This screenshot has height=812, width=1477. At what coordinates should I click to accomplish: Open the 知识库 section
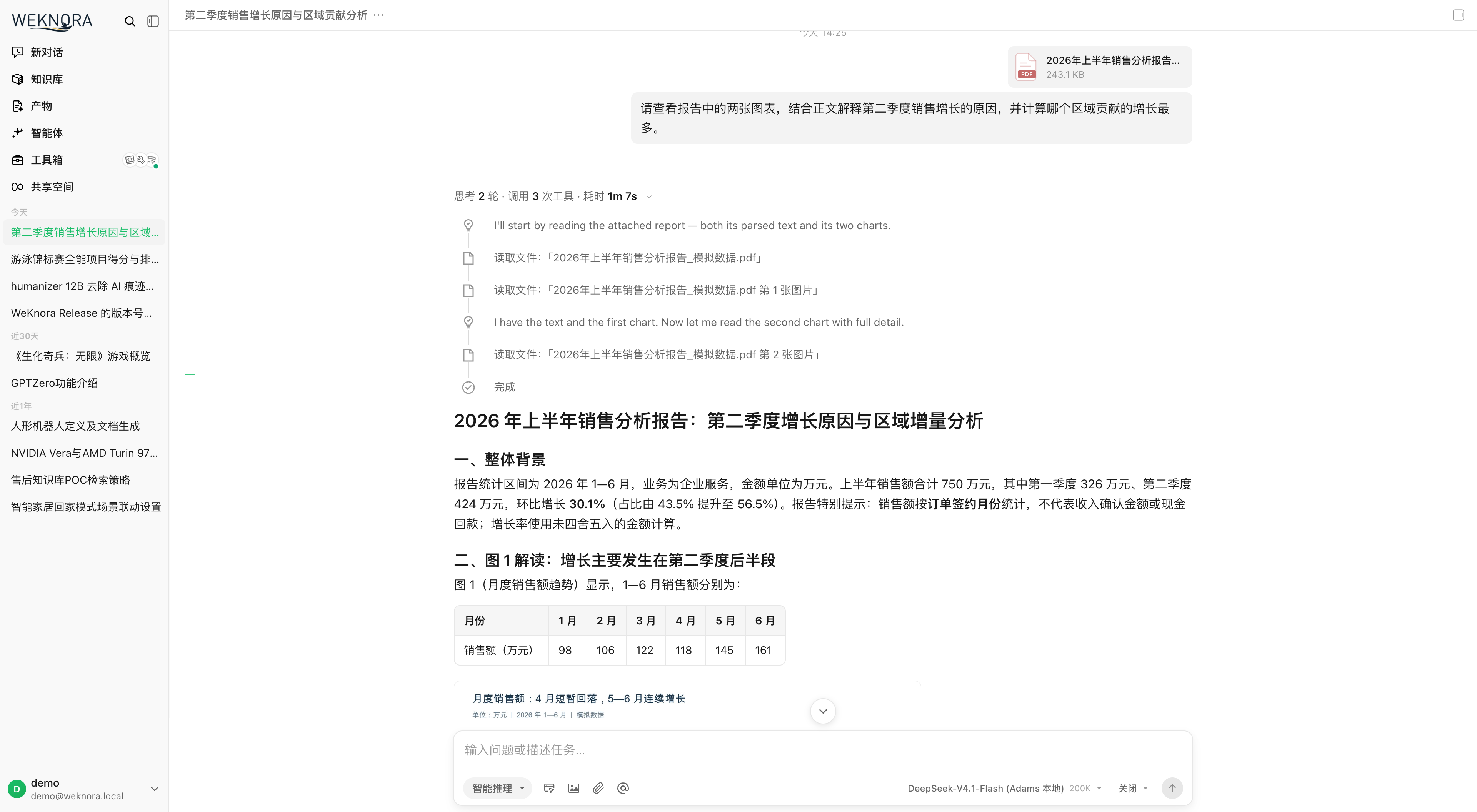tap(84, 79)
